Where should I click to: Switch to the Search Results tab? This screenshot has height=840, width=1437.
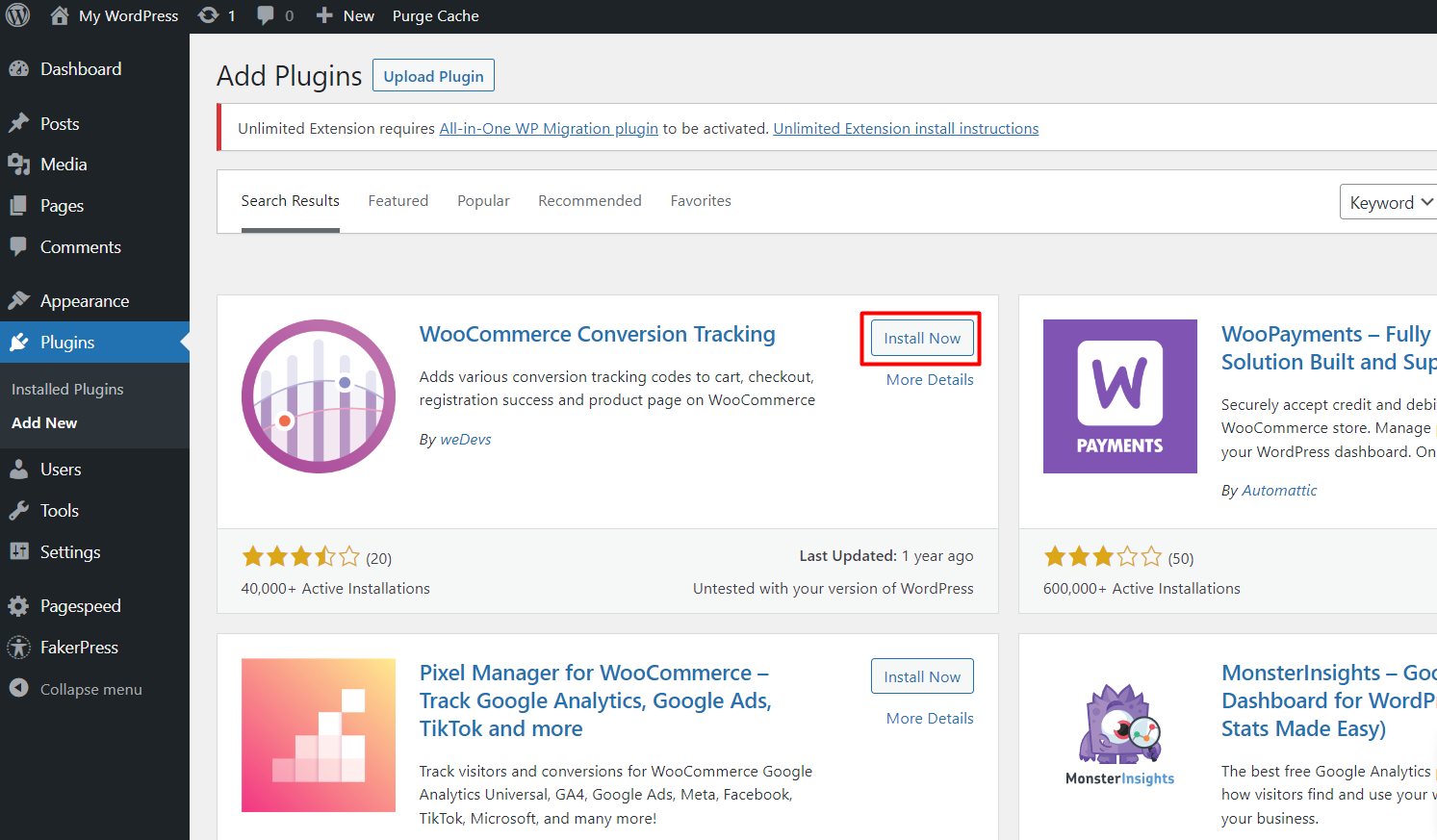point(291,201)
